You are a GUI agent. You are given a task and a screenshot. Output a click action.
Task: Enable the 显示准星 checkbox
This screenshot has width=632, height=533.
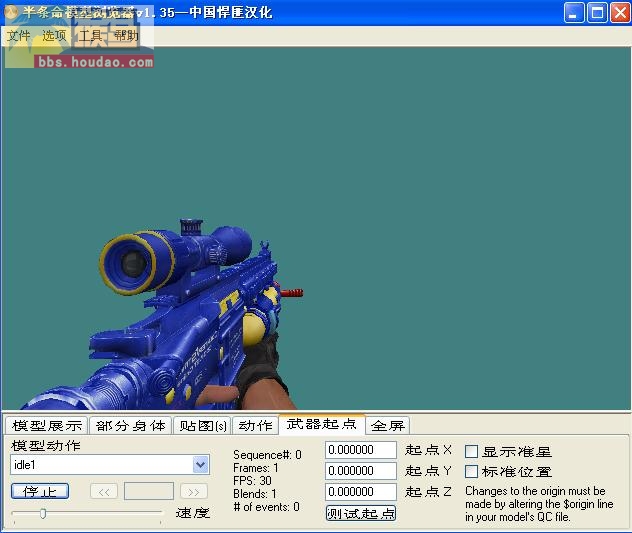coord(472,451)
